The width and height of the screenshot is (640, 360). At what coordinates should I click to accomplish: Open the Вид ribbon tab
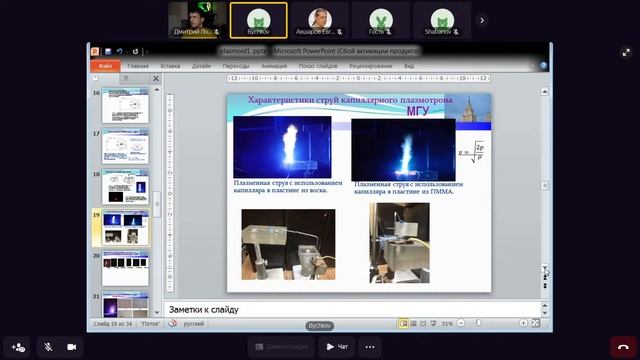click(409, 66)
